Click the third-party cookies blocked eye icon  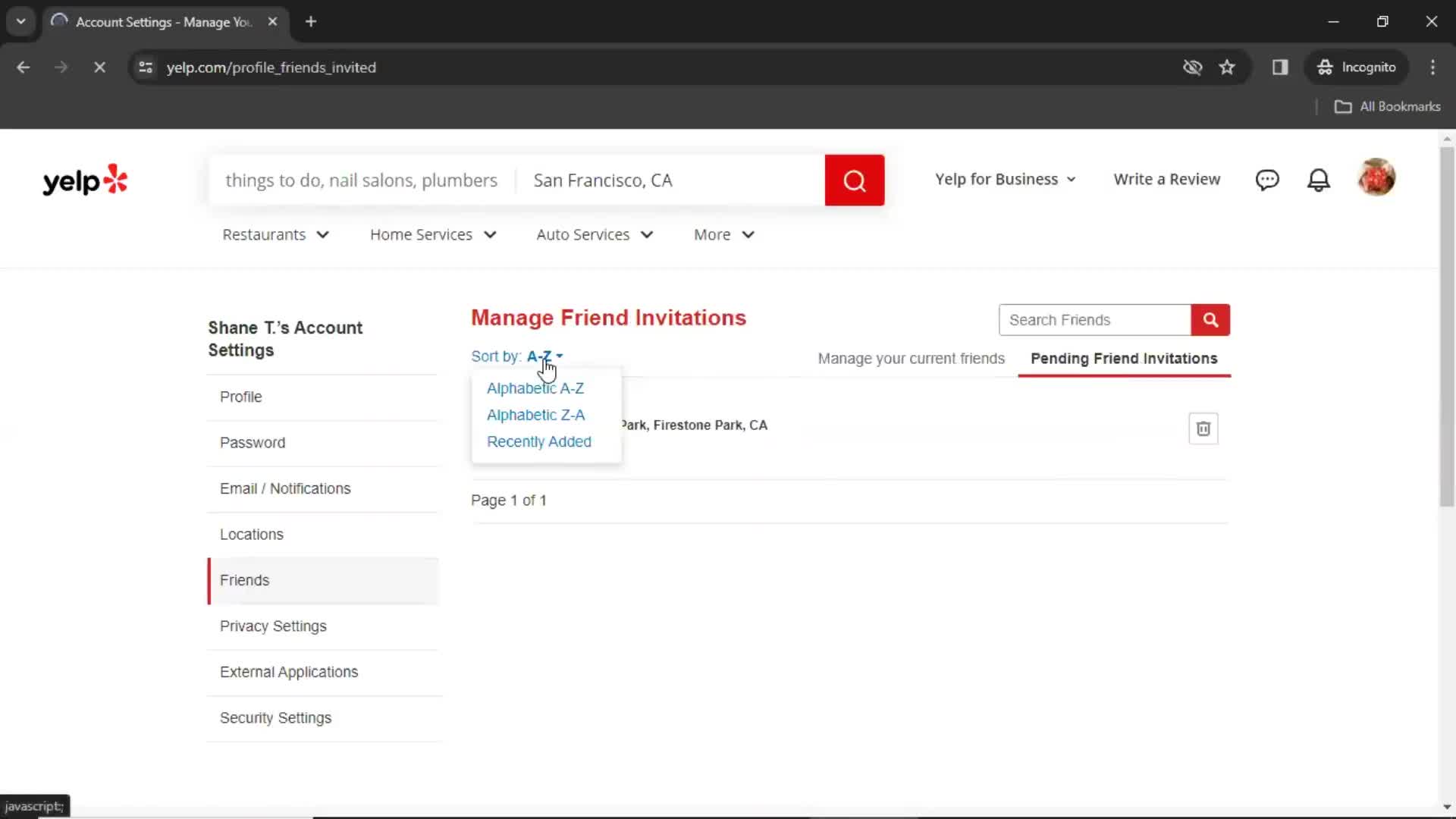coord(1192,67)
